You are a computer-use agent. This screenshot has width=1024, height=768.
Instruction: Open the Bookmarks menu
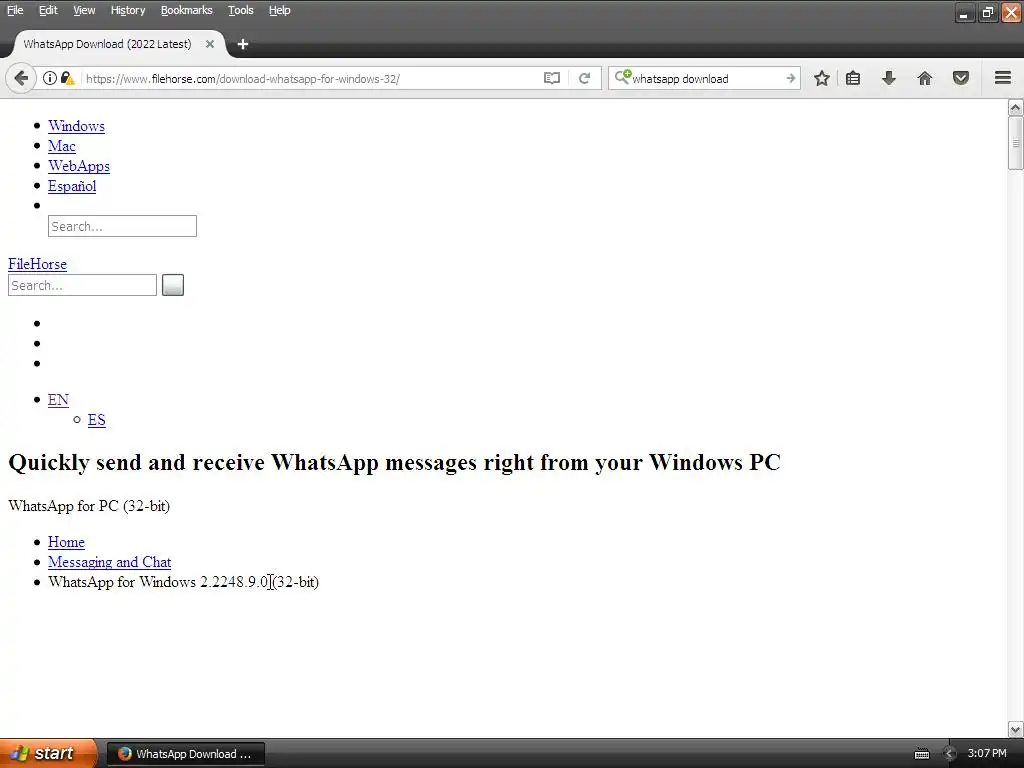click(187, 10)
